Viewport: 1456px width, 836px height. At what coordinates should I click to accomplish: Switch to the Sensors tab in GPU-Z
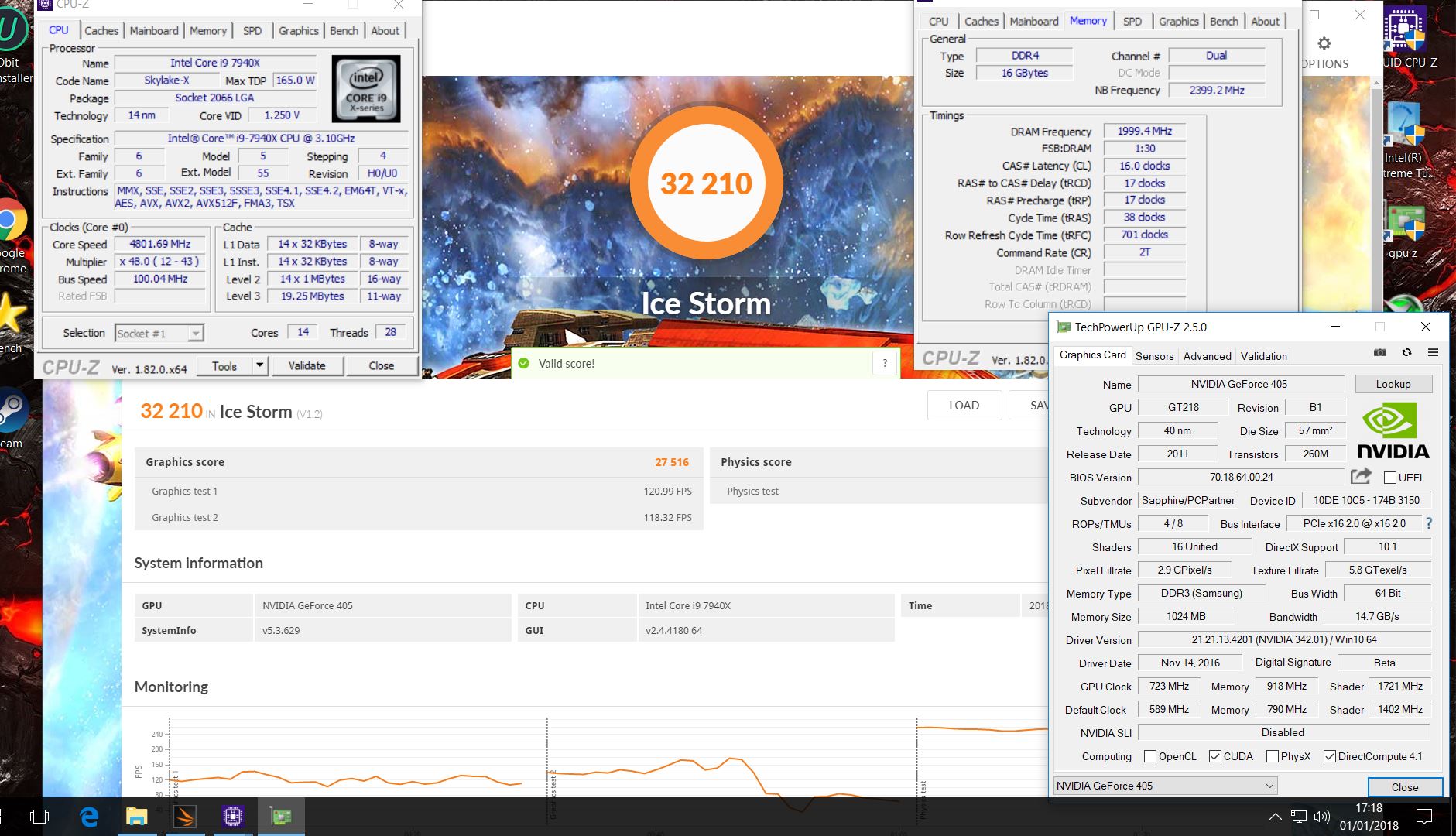click(x=1154, y=356)
